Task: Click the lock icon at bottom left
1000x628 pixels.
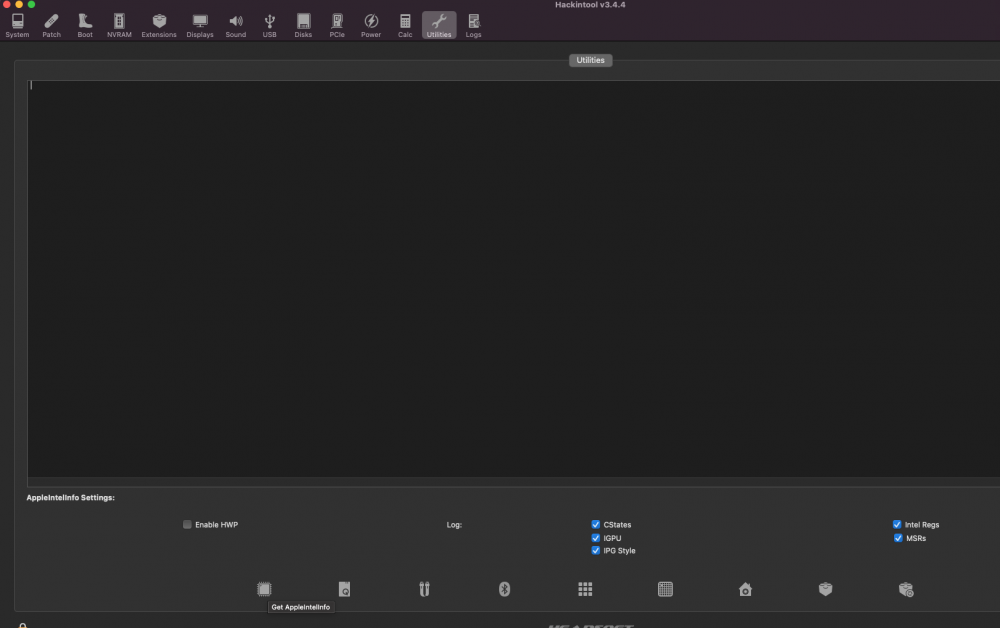Action: point(22,625)
